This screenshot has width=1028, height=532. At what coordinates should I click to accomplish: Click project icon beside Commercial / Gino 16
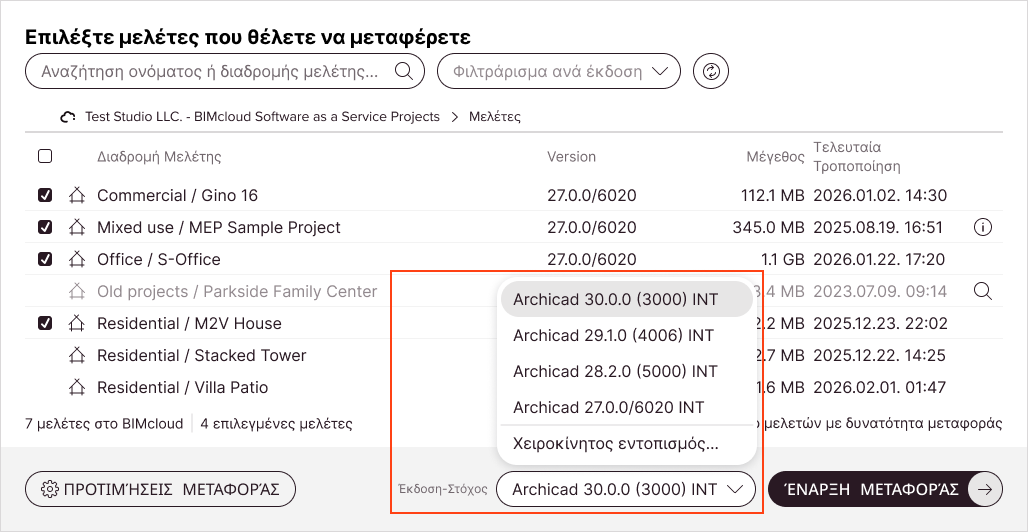tap(77, 195)
